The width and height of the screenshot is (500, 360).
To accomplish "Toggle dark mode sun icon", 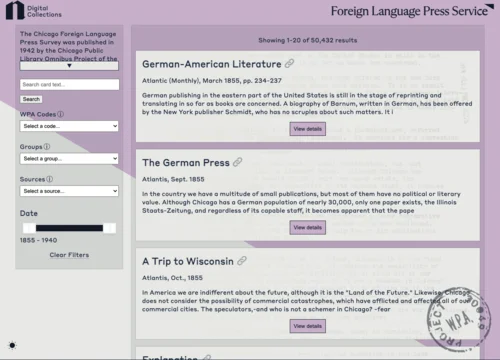I will (12, 345).
